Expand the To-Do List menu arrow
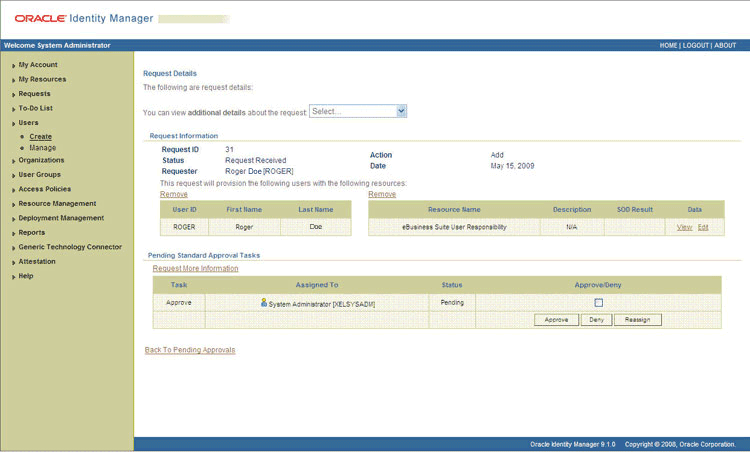This screenshot has width=750, height=452. (x=13, y=109)
